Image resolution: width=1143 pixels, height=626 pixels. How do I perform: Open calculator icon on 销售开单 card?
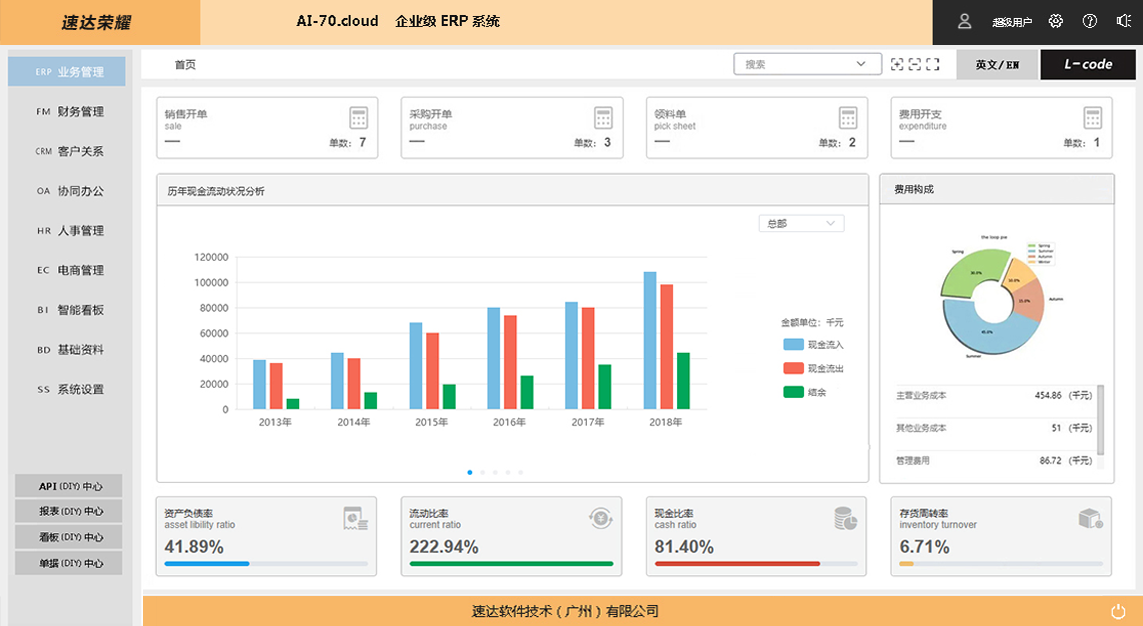[359, 118]
